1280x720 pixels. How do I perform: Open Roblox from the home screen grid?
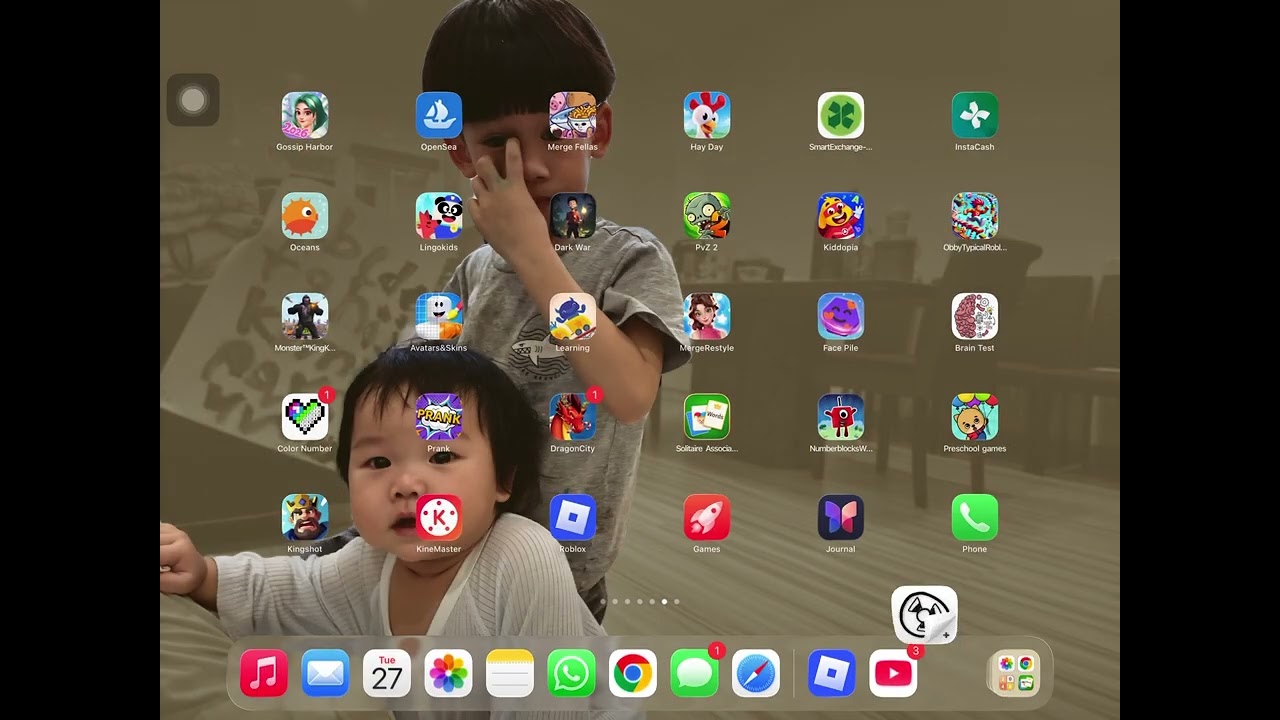point(573,518)
